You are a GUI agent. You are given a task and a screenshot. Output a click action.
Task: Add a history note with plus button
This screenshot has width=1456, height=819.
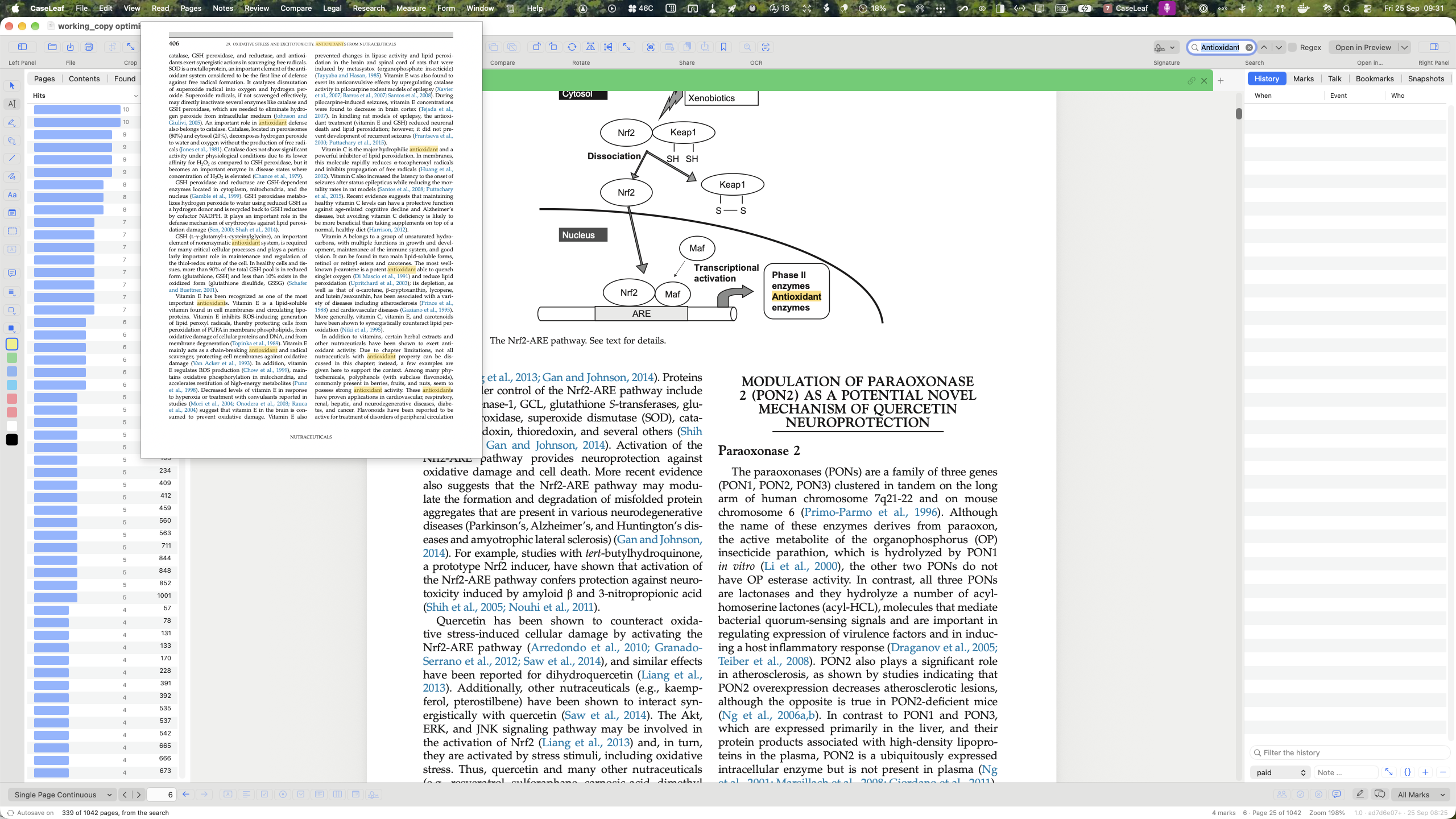(x=1425, y=772)
